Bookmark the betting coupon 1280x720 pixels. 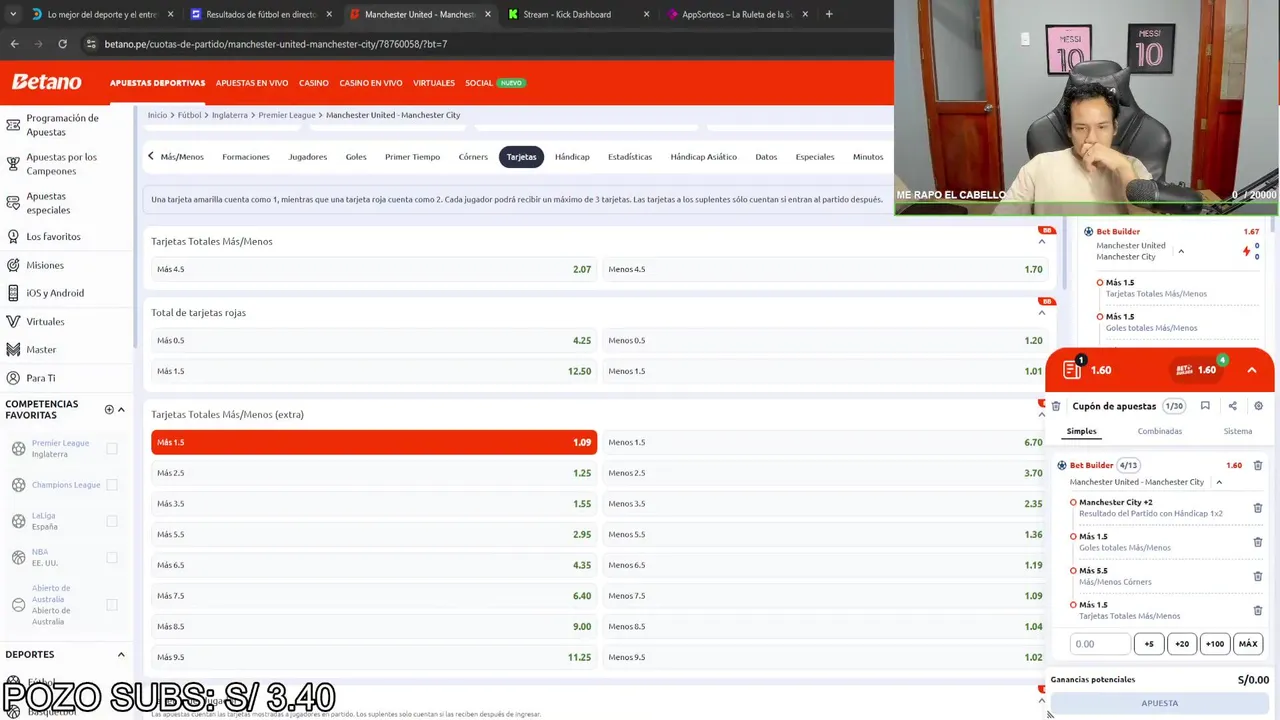[1205, 406]
